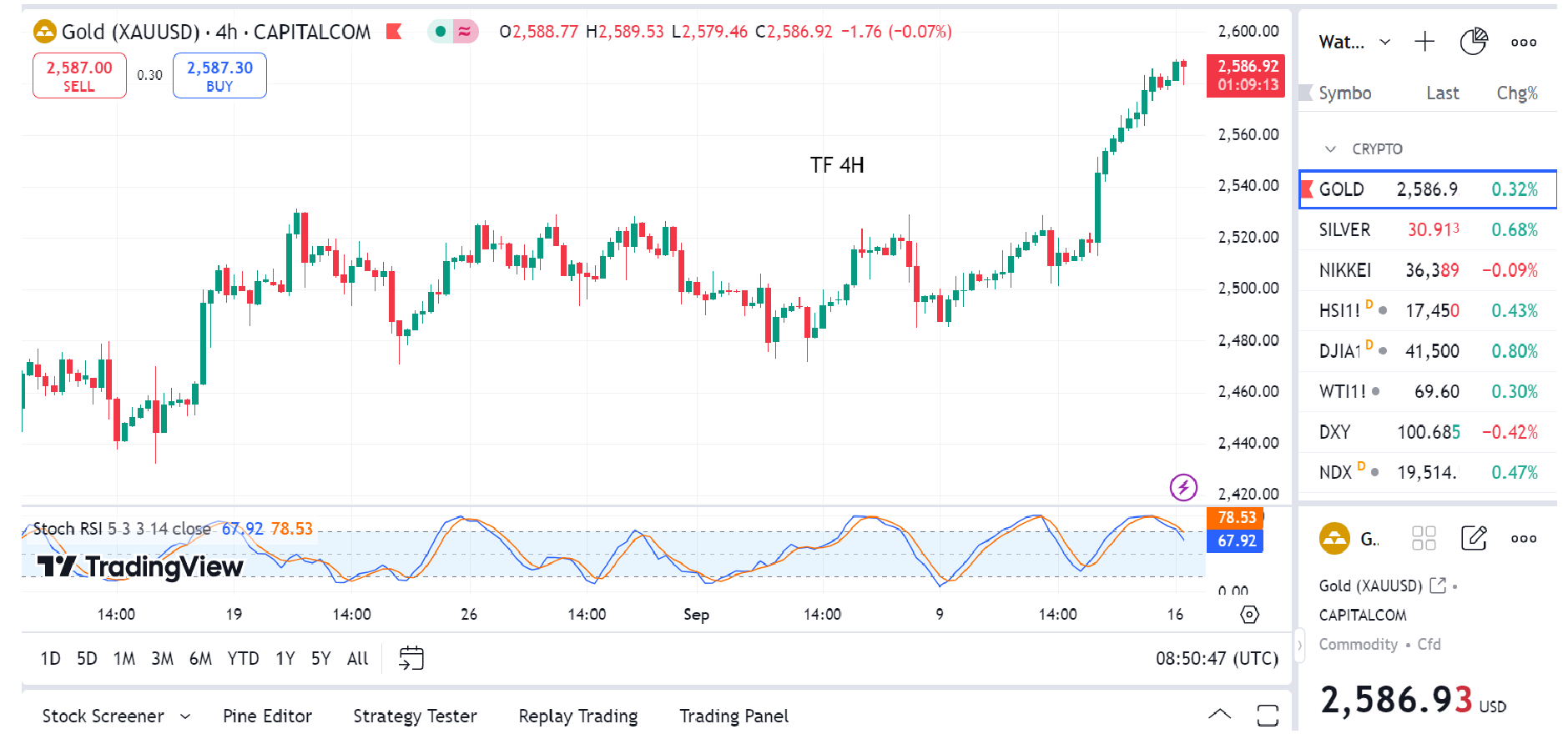Click the add symbol plus icon in watchlist
1568x734 pixels.
click(1424, 42)
